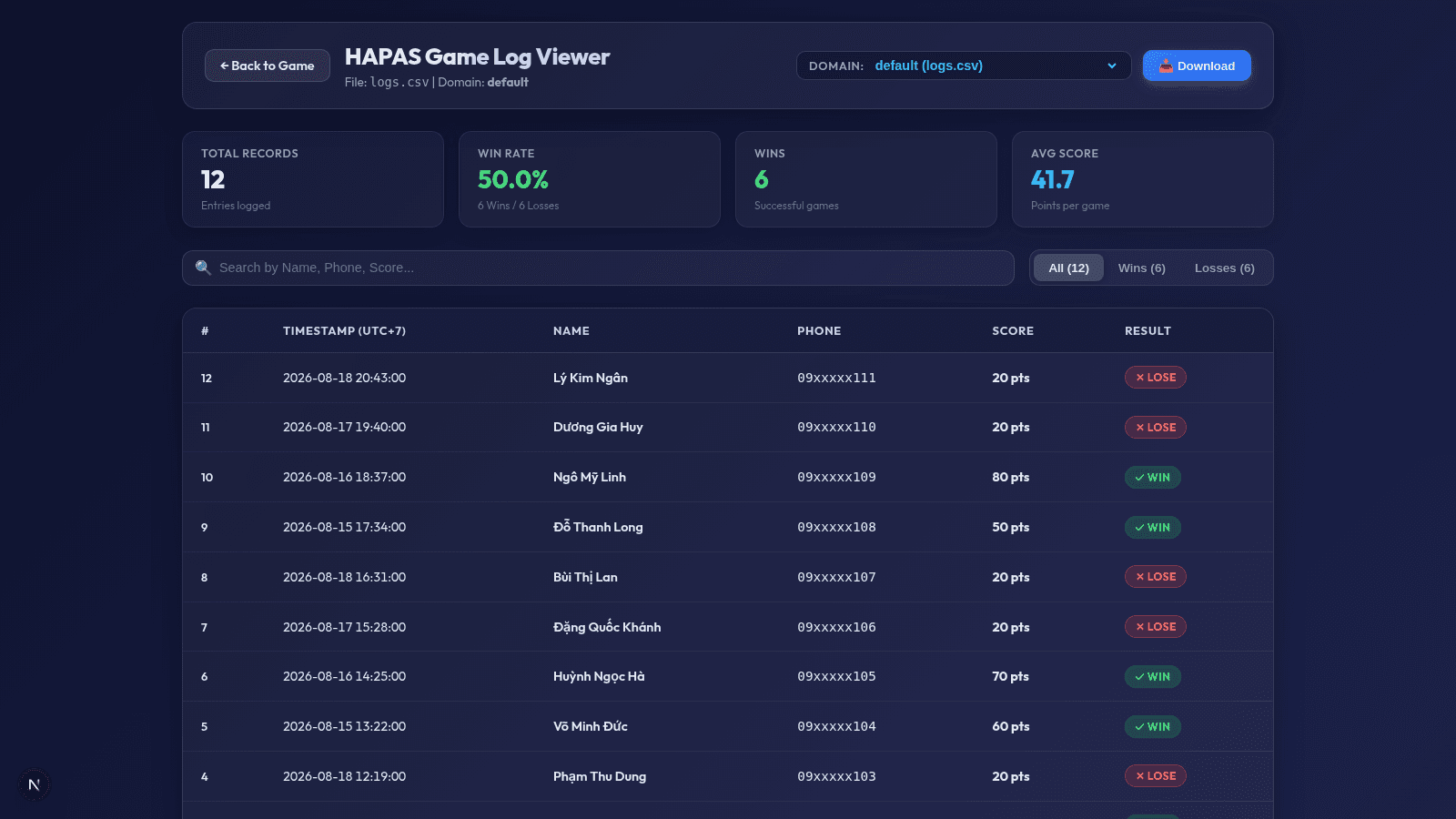The height and width of the screenshot is (819, 1456).
Task: Click the WIN badge for Huỳnh Ngọc Hà
Action: coord(1152,677)
